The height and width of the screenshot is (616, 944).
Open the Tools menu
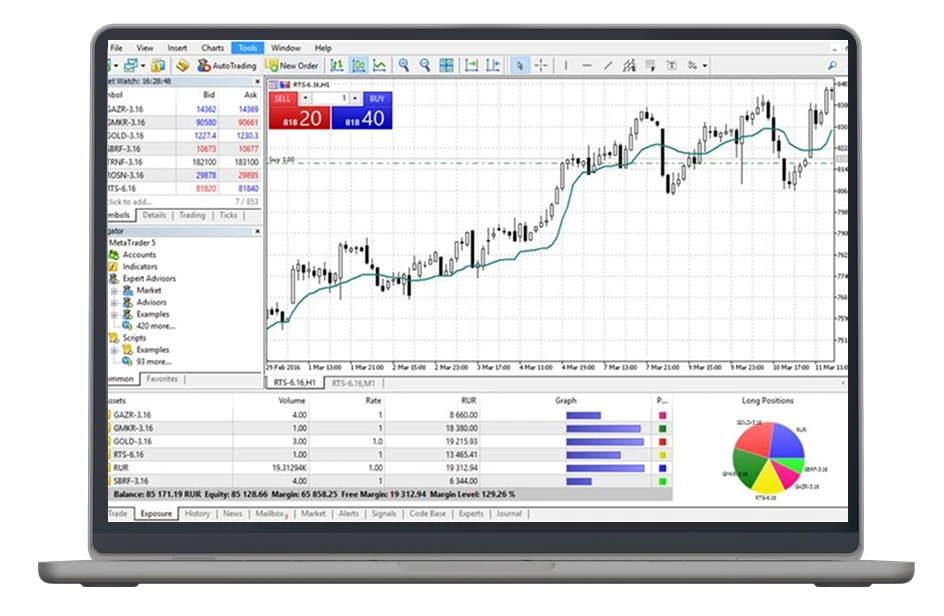click(x=247, y=48)
